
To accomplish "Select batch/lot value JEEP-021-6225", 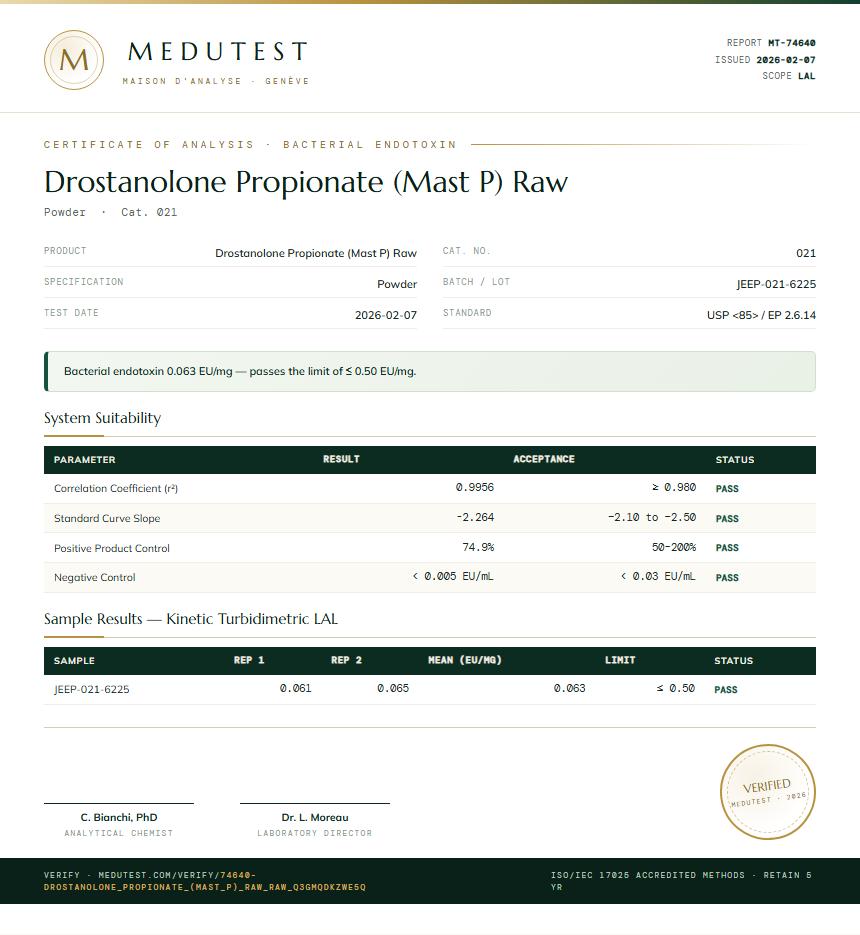I will click(x=776, y=284).
